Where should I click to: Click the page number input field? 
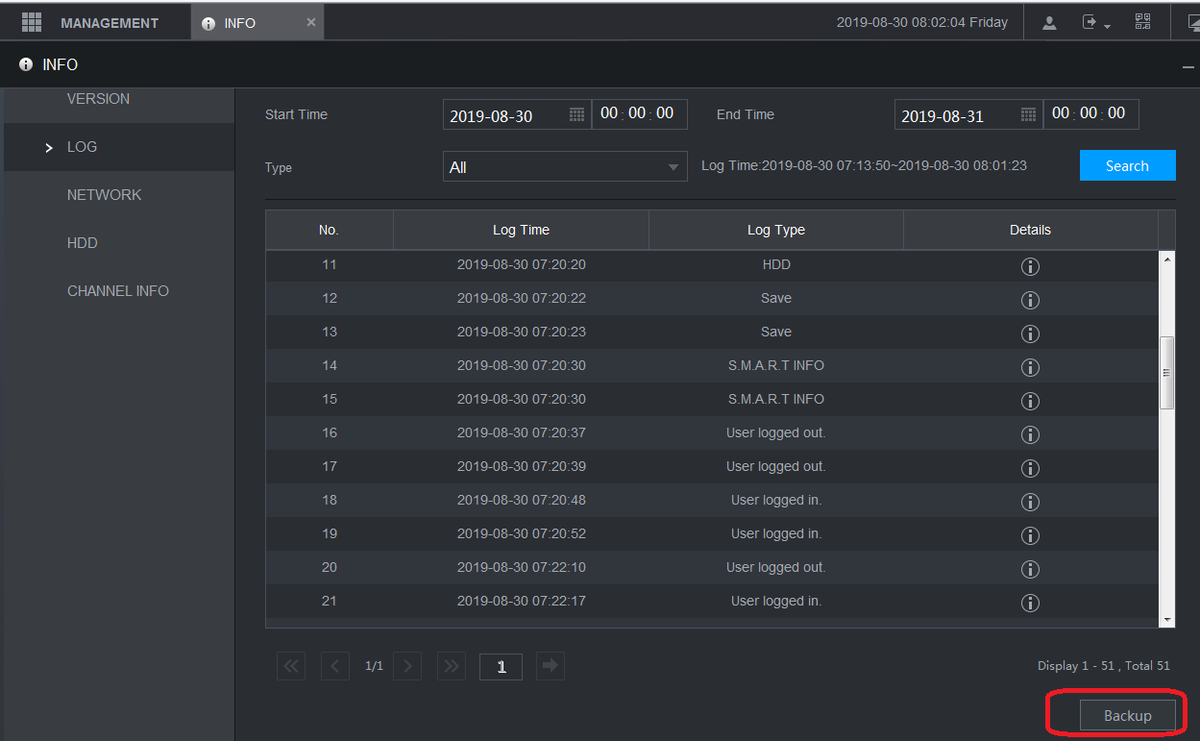click(501, 667)
